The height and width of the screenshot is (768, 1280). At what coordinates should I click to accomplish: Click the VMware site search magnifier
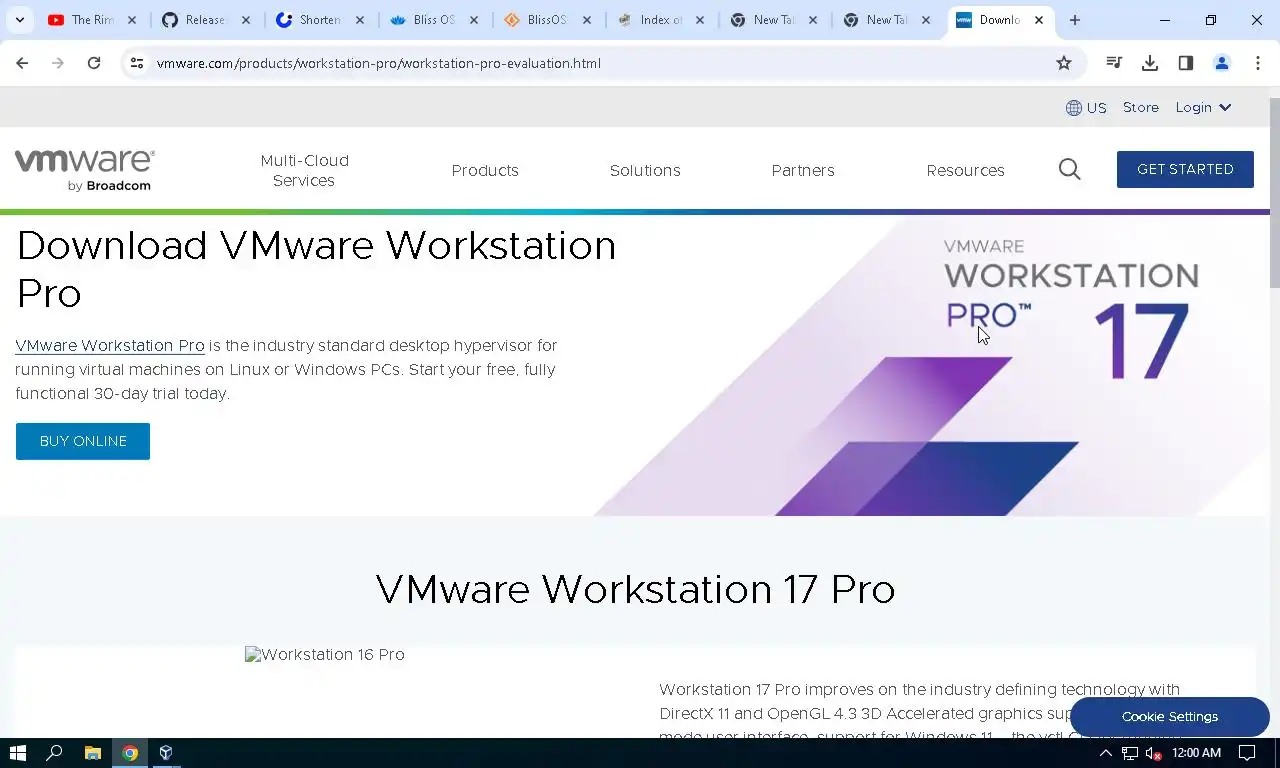point(1070,169)
